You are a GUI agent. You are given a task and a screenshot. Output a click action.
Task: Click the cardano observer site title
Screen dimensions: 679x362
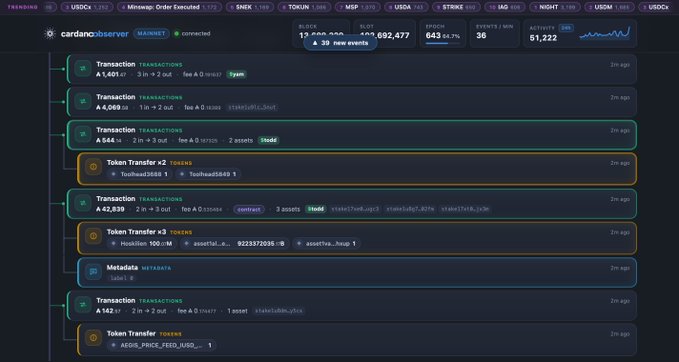point(95,34)
